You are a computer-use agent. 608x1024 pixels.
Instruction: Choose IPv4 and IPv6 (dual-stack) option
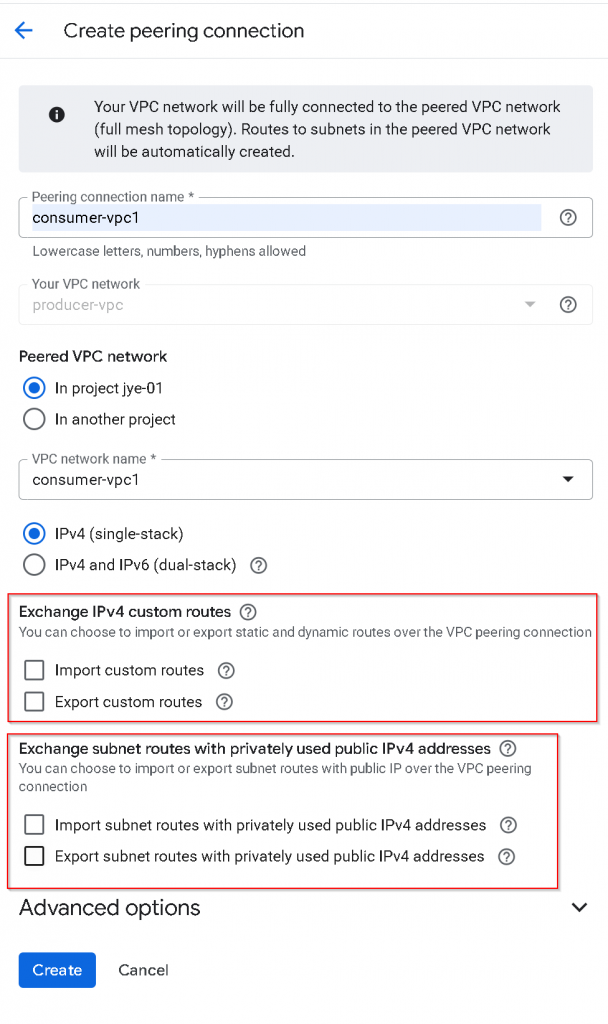tap(35, 565)
